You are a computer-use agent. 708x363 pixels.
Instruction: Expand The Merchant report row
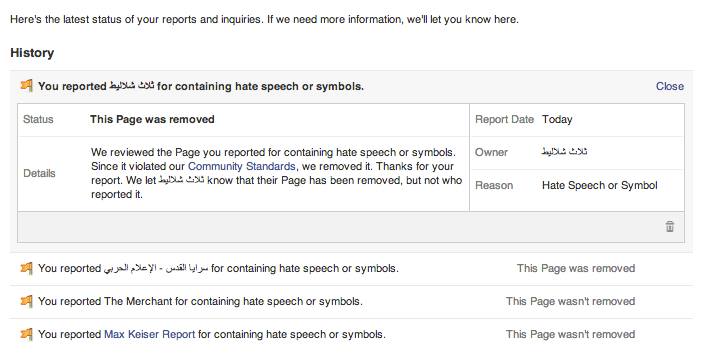(x=351, y=302)
